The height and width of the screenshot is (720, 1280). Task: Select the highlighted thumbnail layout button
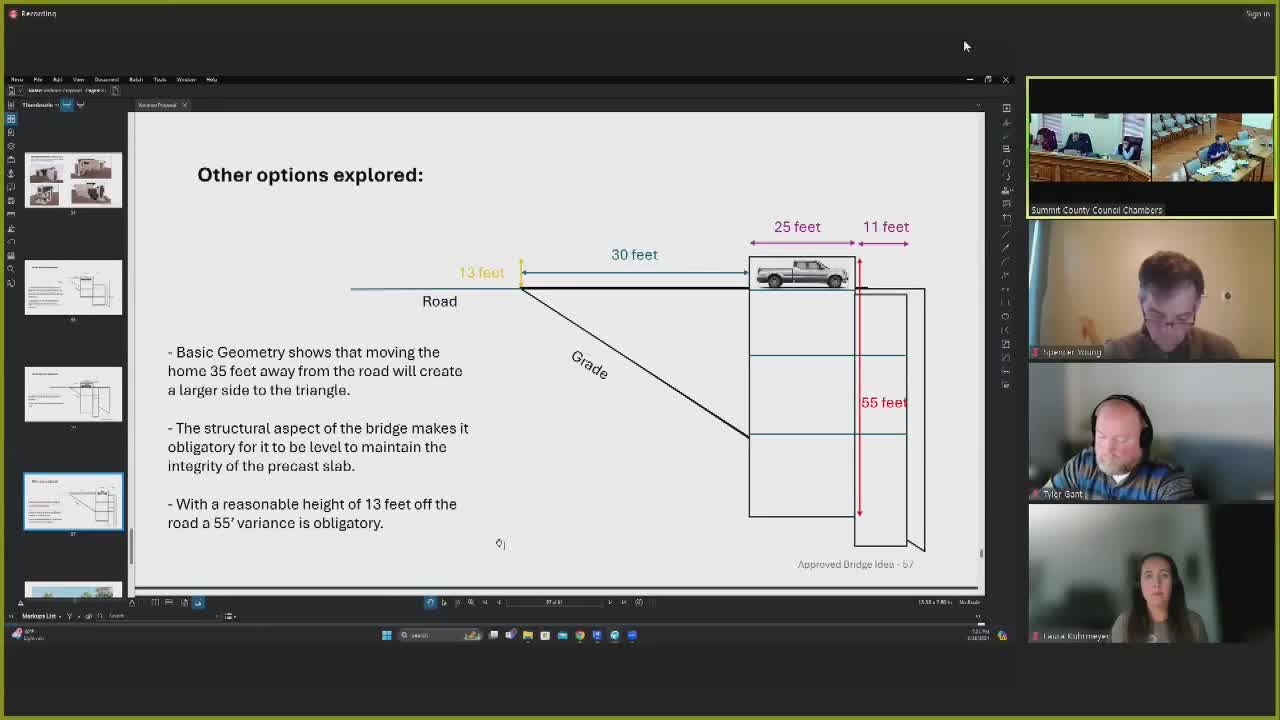tap(68, 105)
